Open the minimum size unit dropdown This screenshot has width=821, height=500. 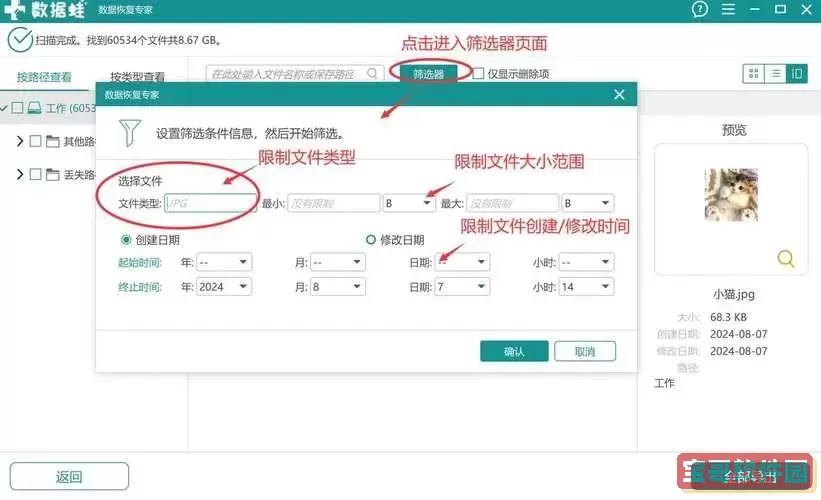pyautogui.click(x=409, y=203)
